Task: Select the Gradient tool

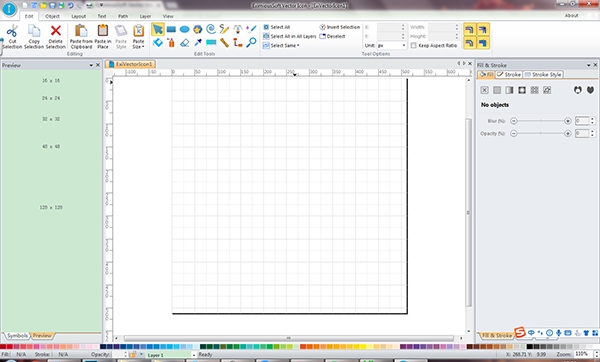Action: [x=211, y=42]
